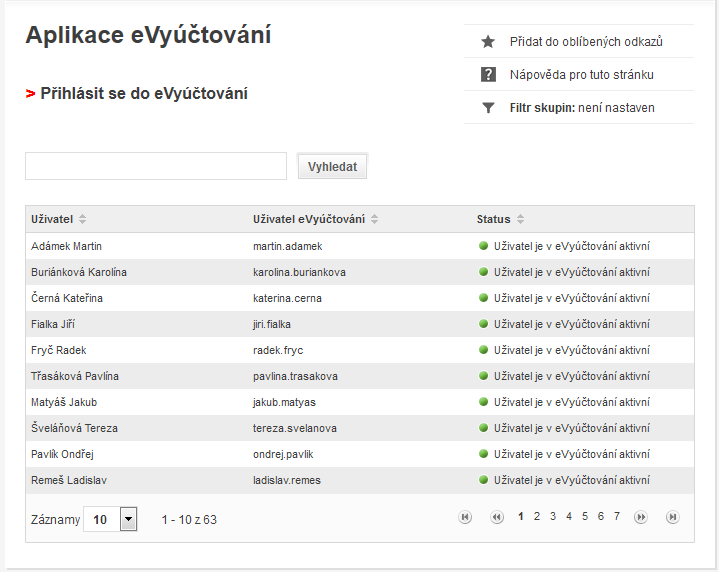This screenshot has height=572, width=719.
Task: Go to next page of records
Action: [x=641, y=517]
